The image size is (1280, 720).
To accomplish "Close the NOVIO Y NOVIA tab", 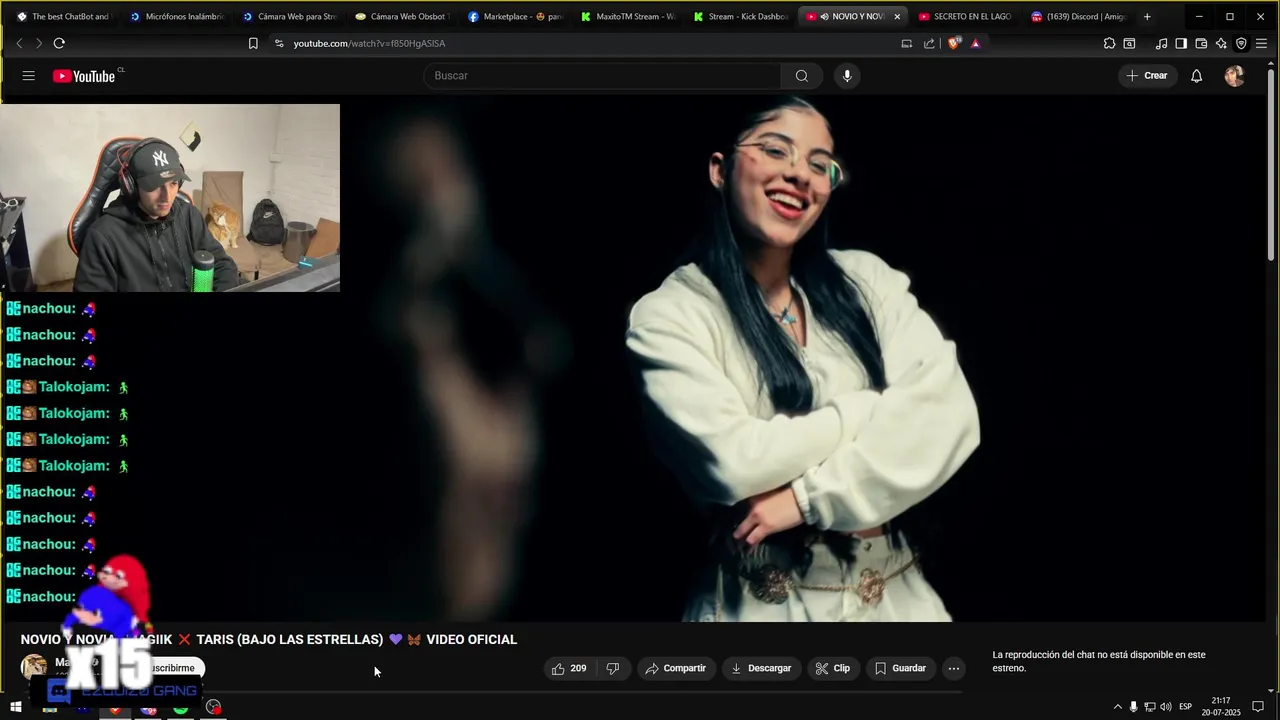I will [x=897, y=16].
